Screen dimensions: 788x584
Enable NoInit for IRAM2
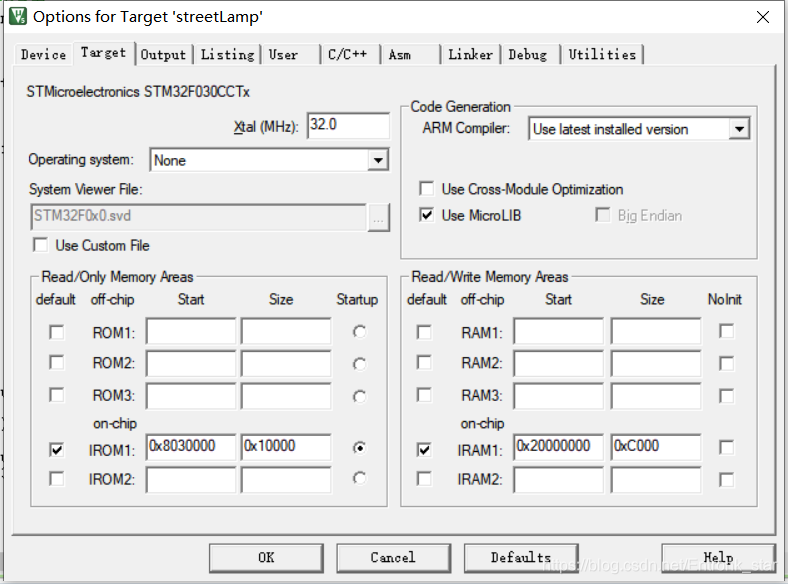tap(726, 479)
